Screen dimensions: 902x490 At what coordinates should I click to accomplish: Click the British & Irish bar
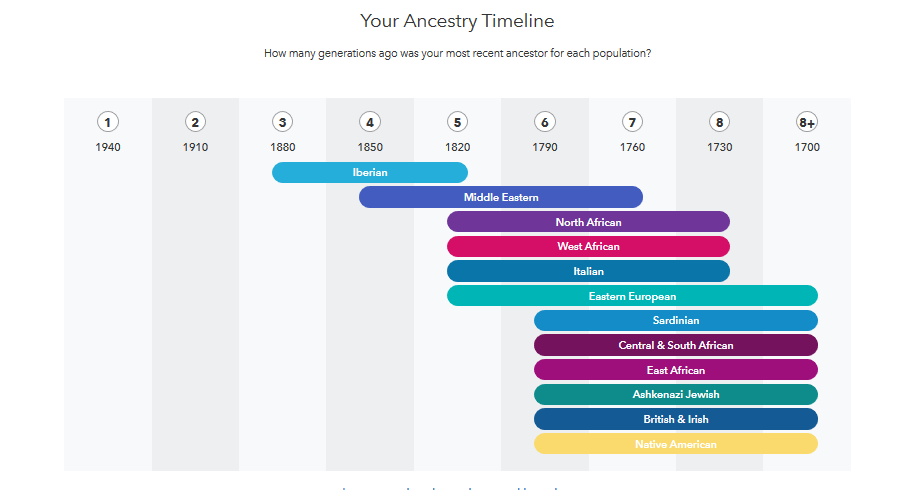(x=676, y=419)
